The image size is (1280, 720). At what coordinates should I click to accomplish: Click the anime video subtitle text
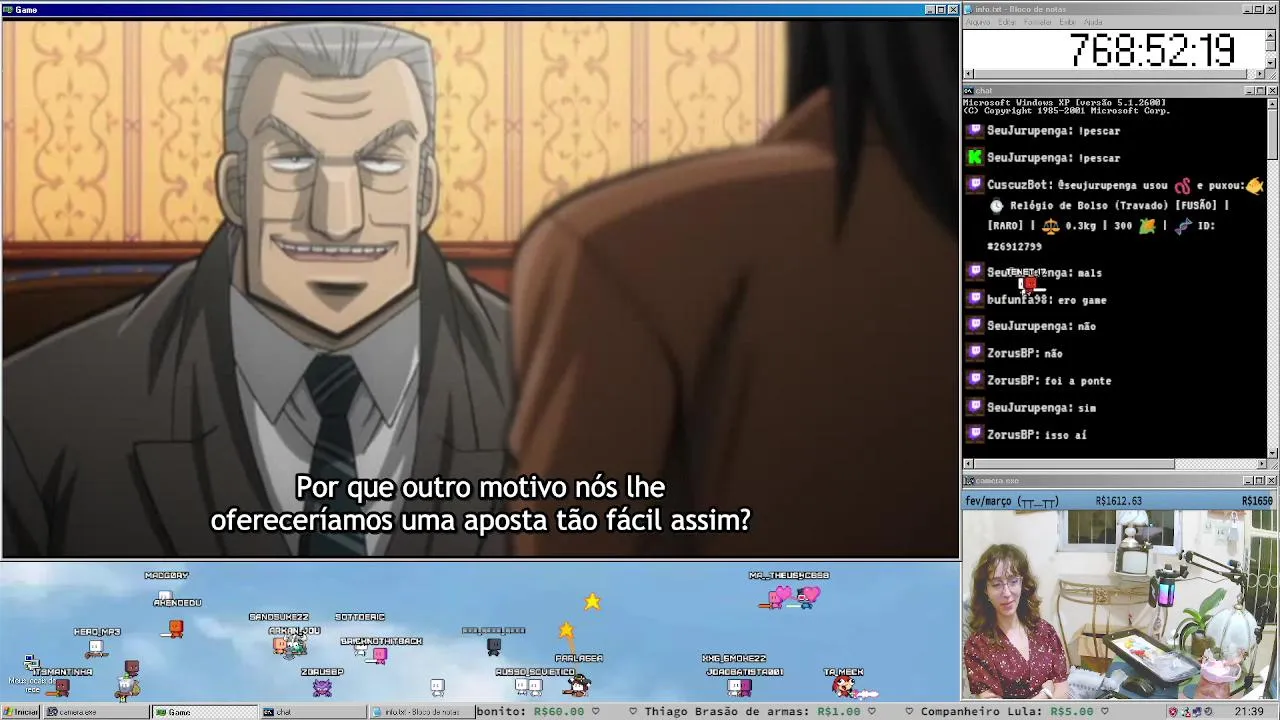coord(480,503)
